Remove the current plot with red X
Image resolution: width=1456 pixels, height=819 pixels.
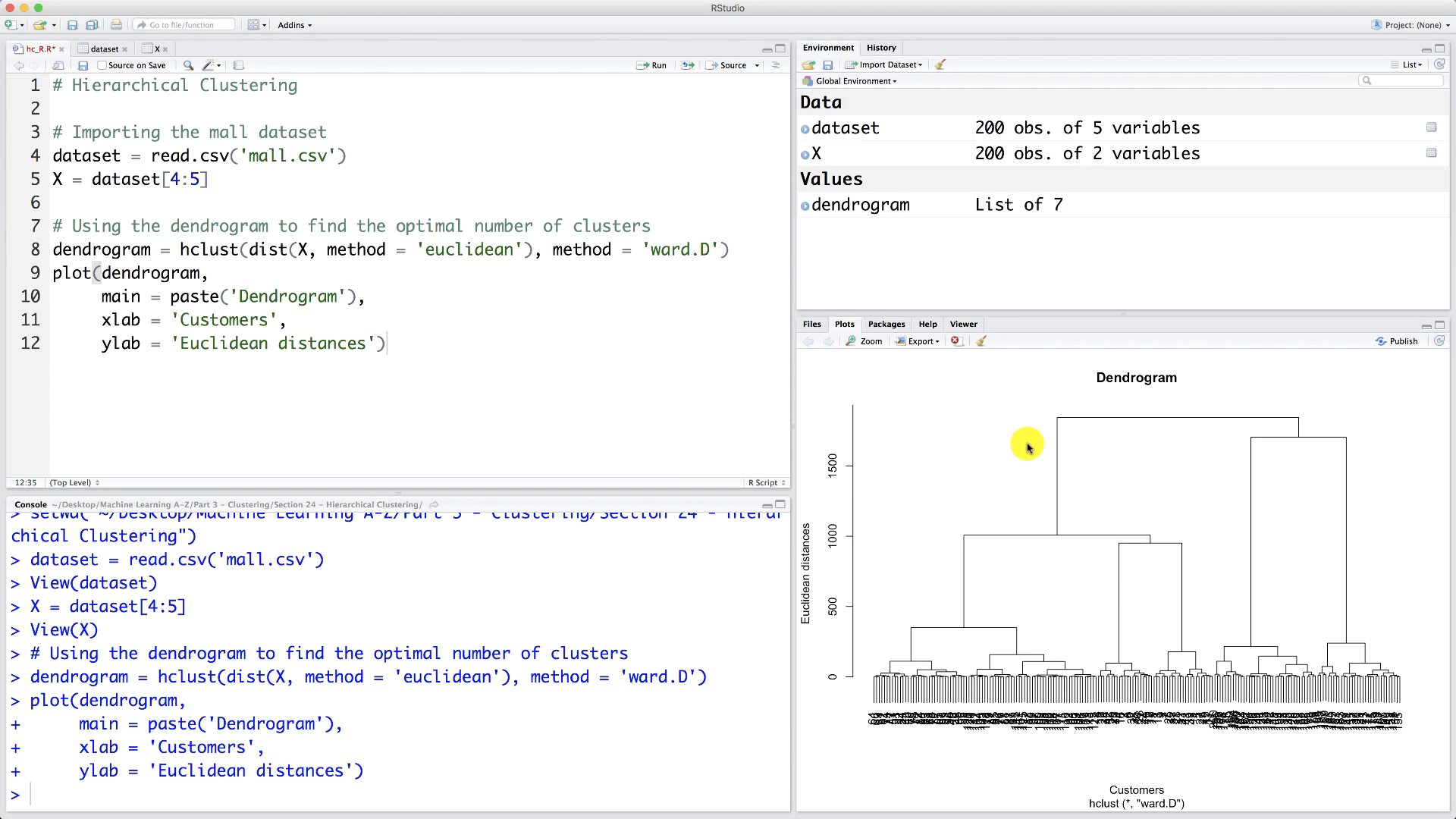coord(955,341)
